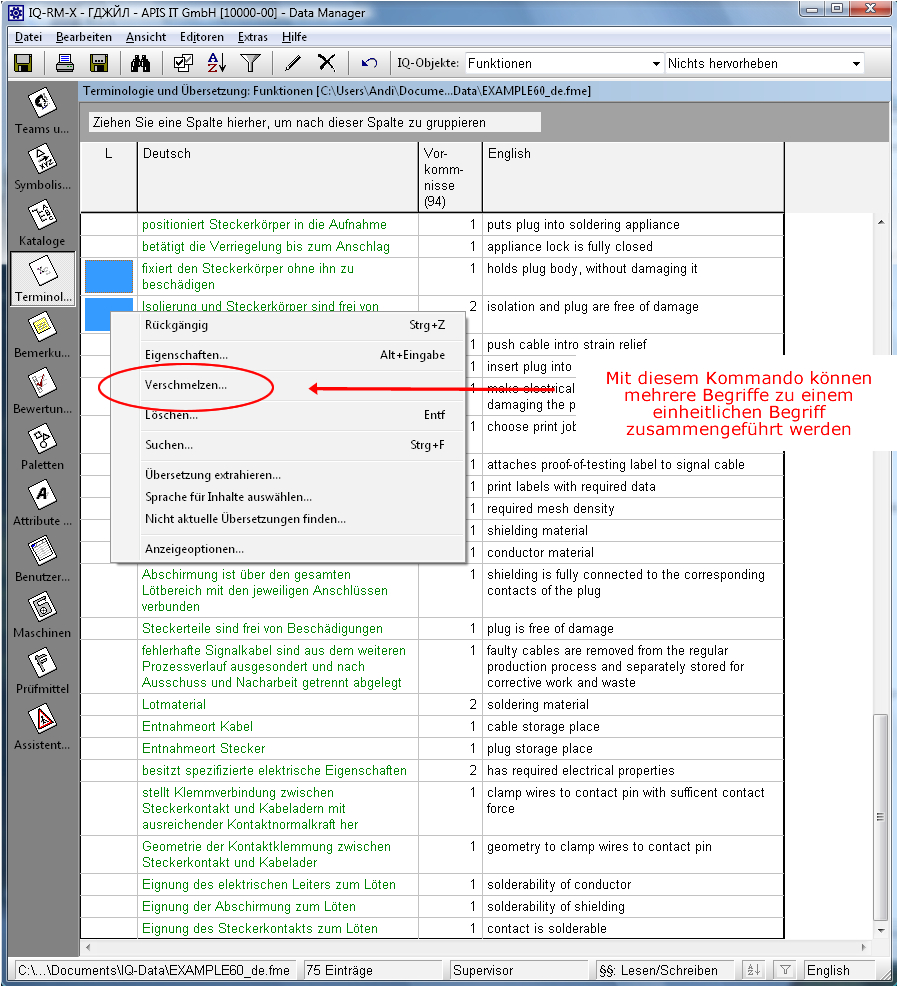This screenshot has width=898, height=987.
Task: Toggle the filter indicator in status bar
Action: [786, 970]
